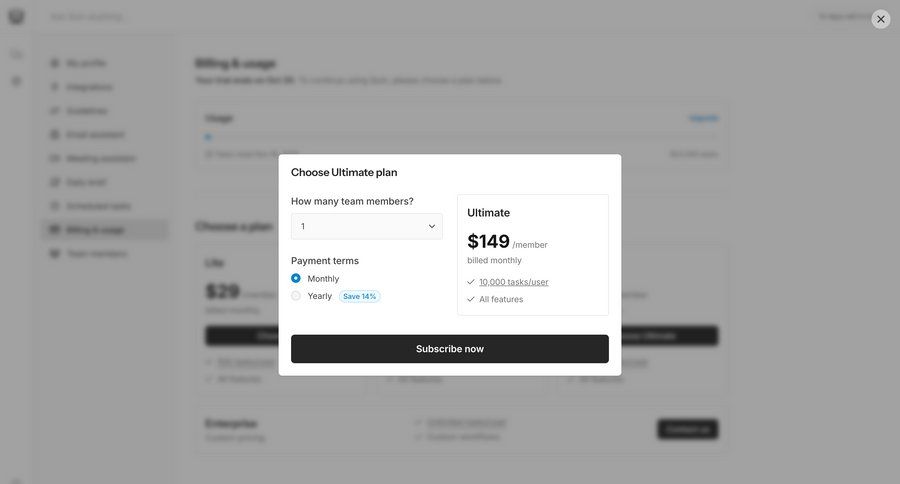Open My profile in the sidebar
Screen dimensions: 900x484
(x=85, y=63)
